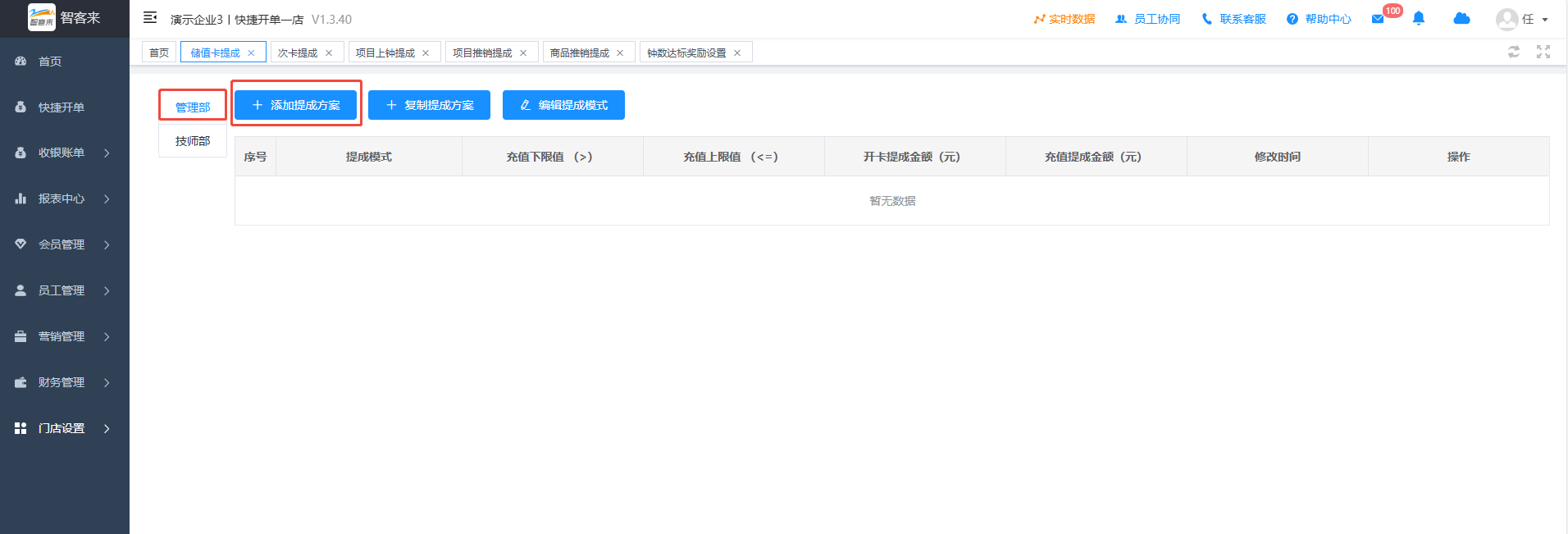This screenshot has width=1568, height=534.
Task: Close the 项目上钟提成 tab
Action: click(x=426, y=53)
